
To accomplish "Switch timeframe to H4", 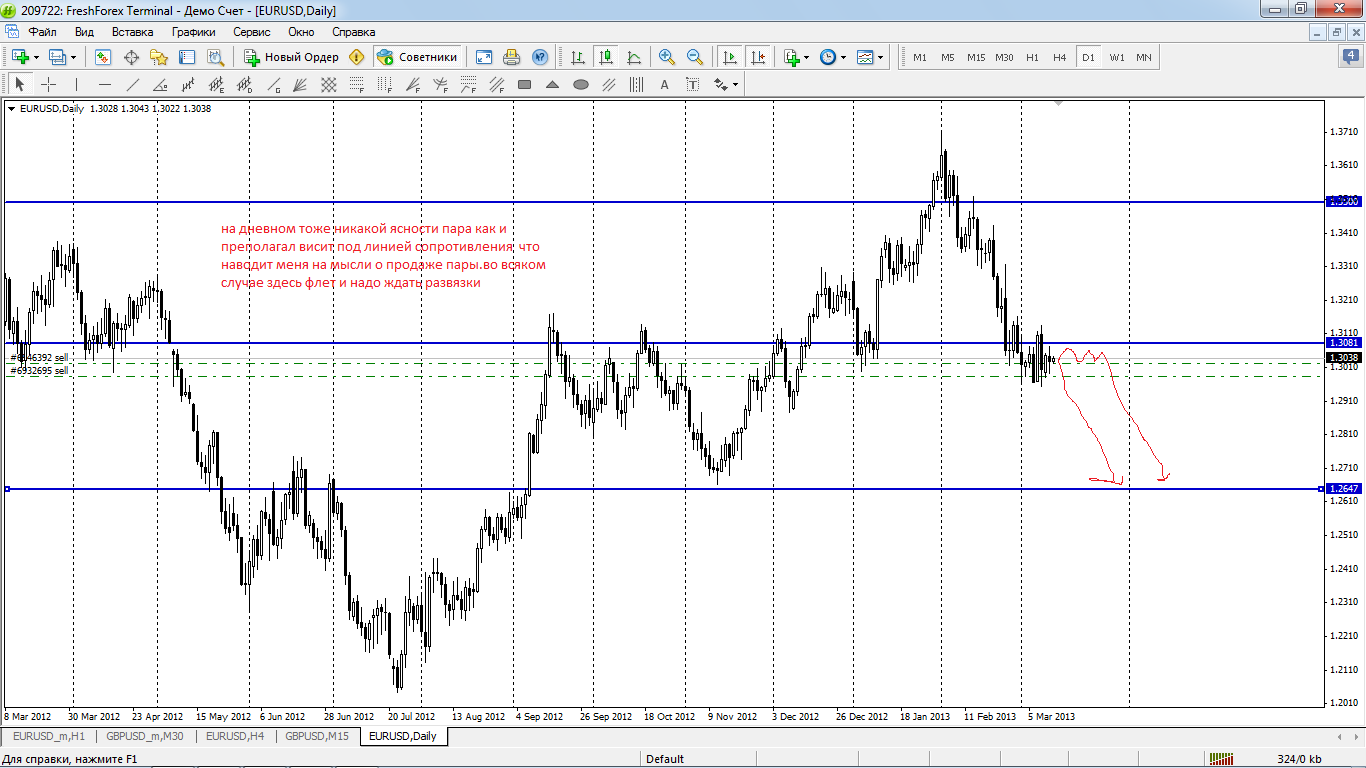I will click(1059, 57).
